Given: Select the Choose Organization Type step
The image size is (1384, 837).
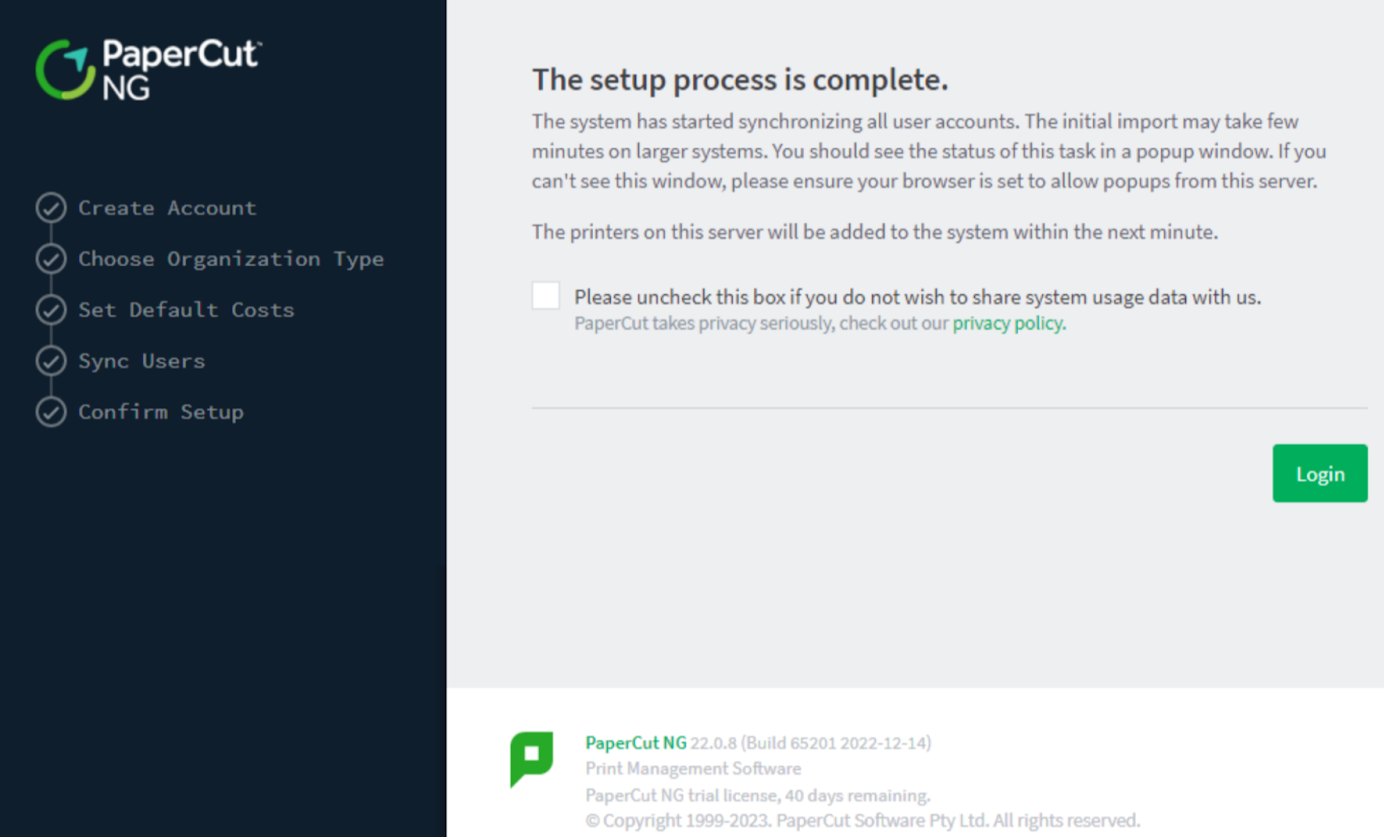Looking at the screenshot, I should (x=231, y=258).
